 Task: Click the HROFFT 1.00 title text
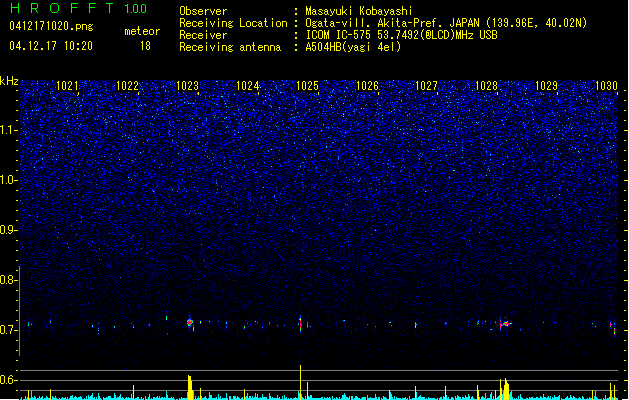pyautogui.click(x=78, y=8)
